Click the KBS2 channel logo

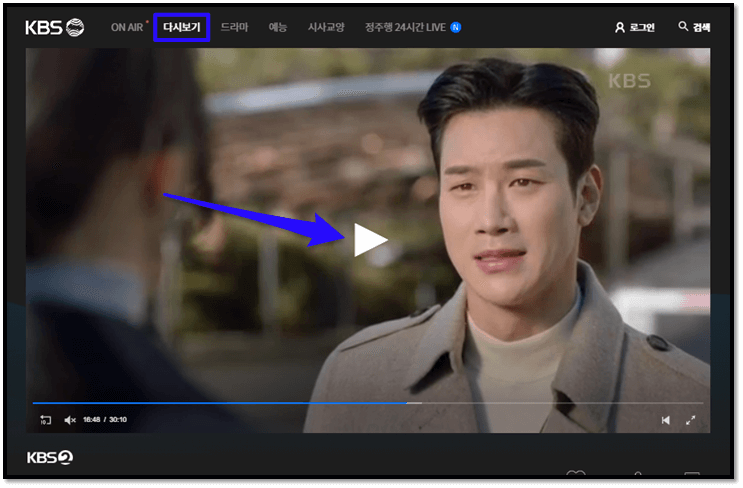coord(50,458)
